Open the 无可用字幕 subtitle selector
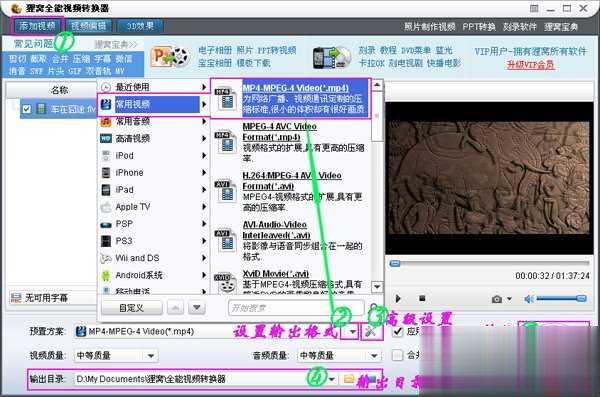This screenshot has height=397, width=600. [x=53, y=298]
